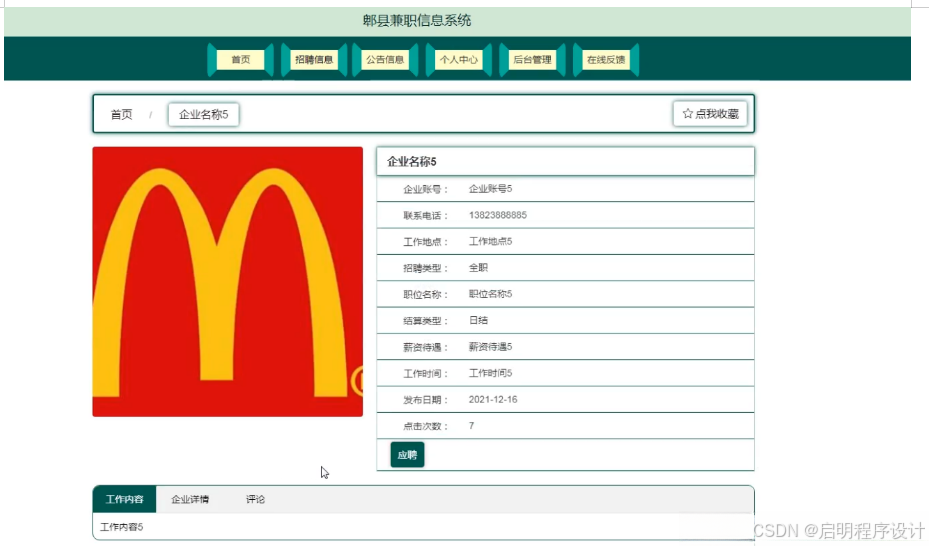Go to 公告信息 in the navigation bar
The width and height of the screenshot is (929, 546).
coord(385,60)
